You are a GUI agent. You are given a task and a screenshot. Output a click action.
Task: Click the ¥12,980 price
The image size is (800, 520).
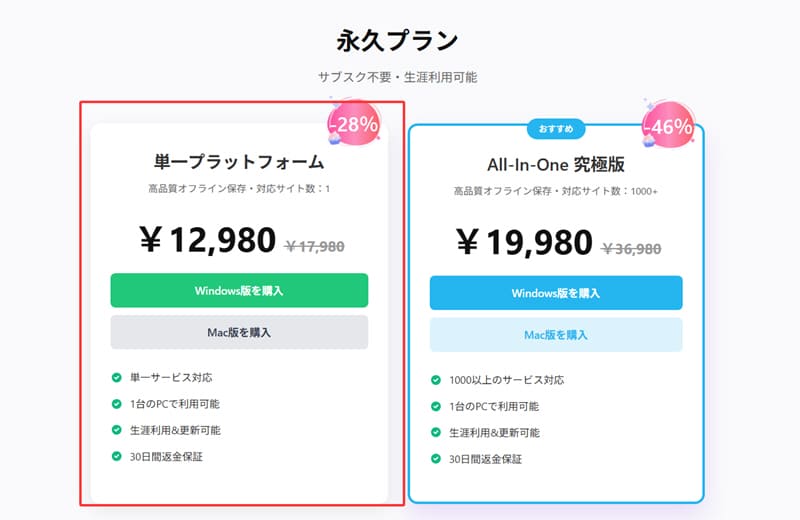tap(208, 240)
